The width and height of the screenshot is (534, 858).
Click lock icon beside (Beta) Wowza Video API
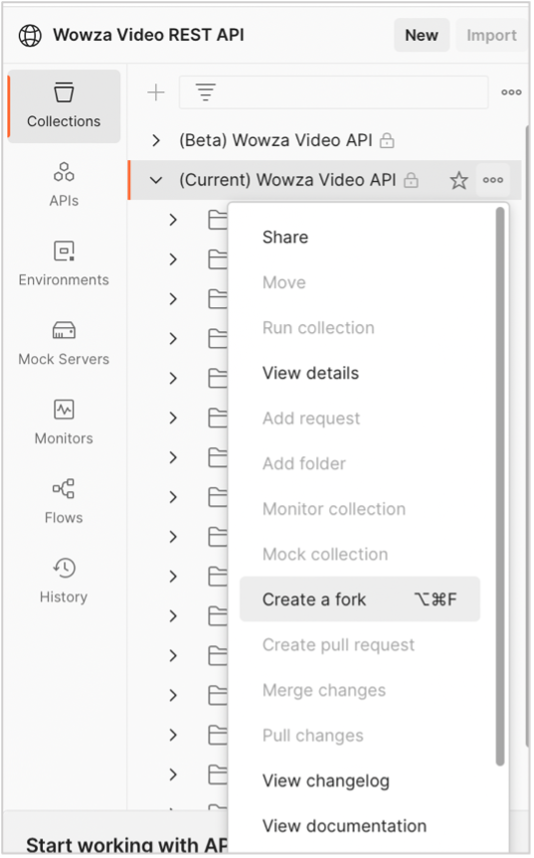point(387,141)
